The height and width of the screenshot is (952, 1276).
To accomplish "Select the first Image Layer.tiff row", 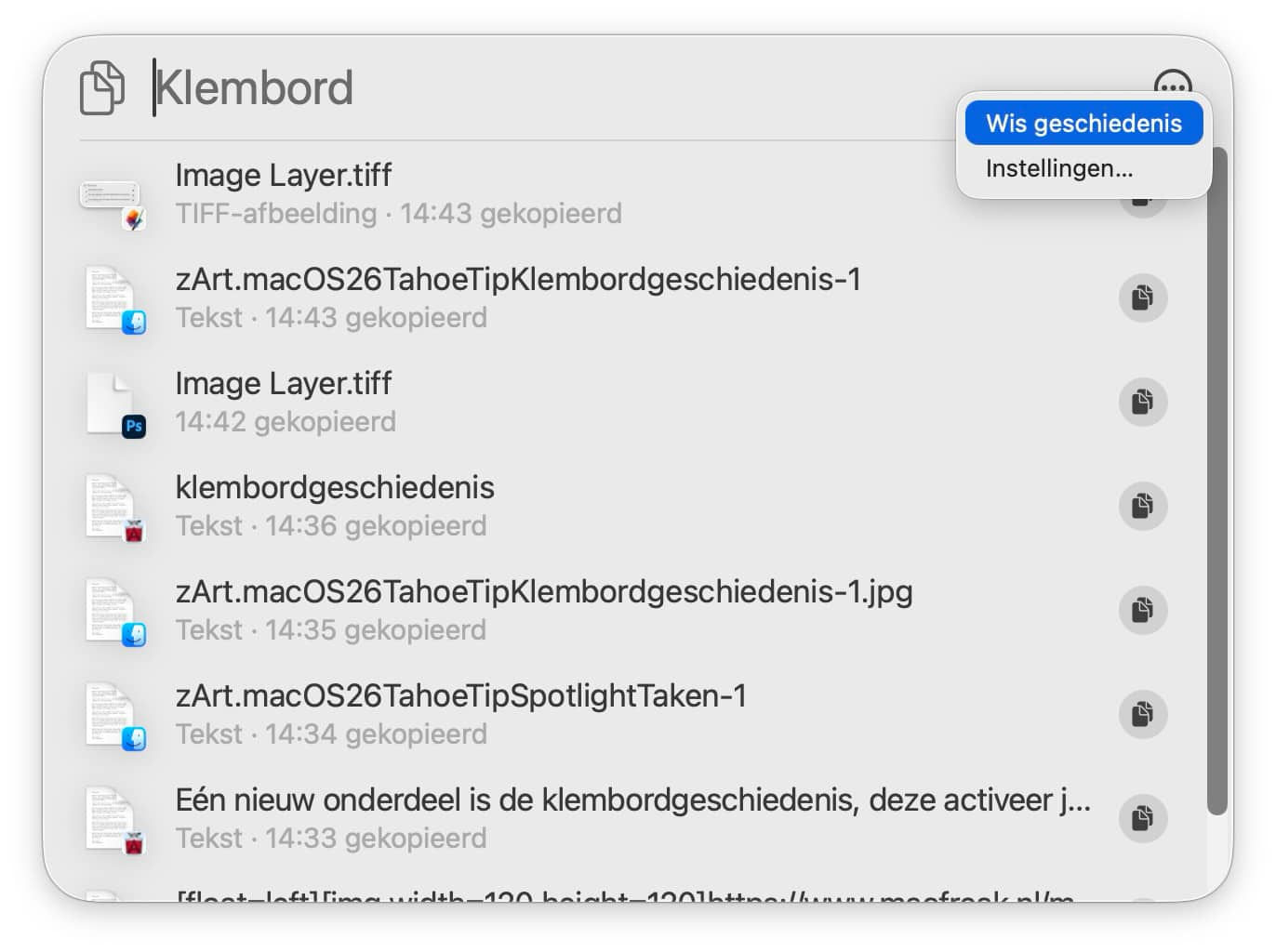I will point(558,193).
